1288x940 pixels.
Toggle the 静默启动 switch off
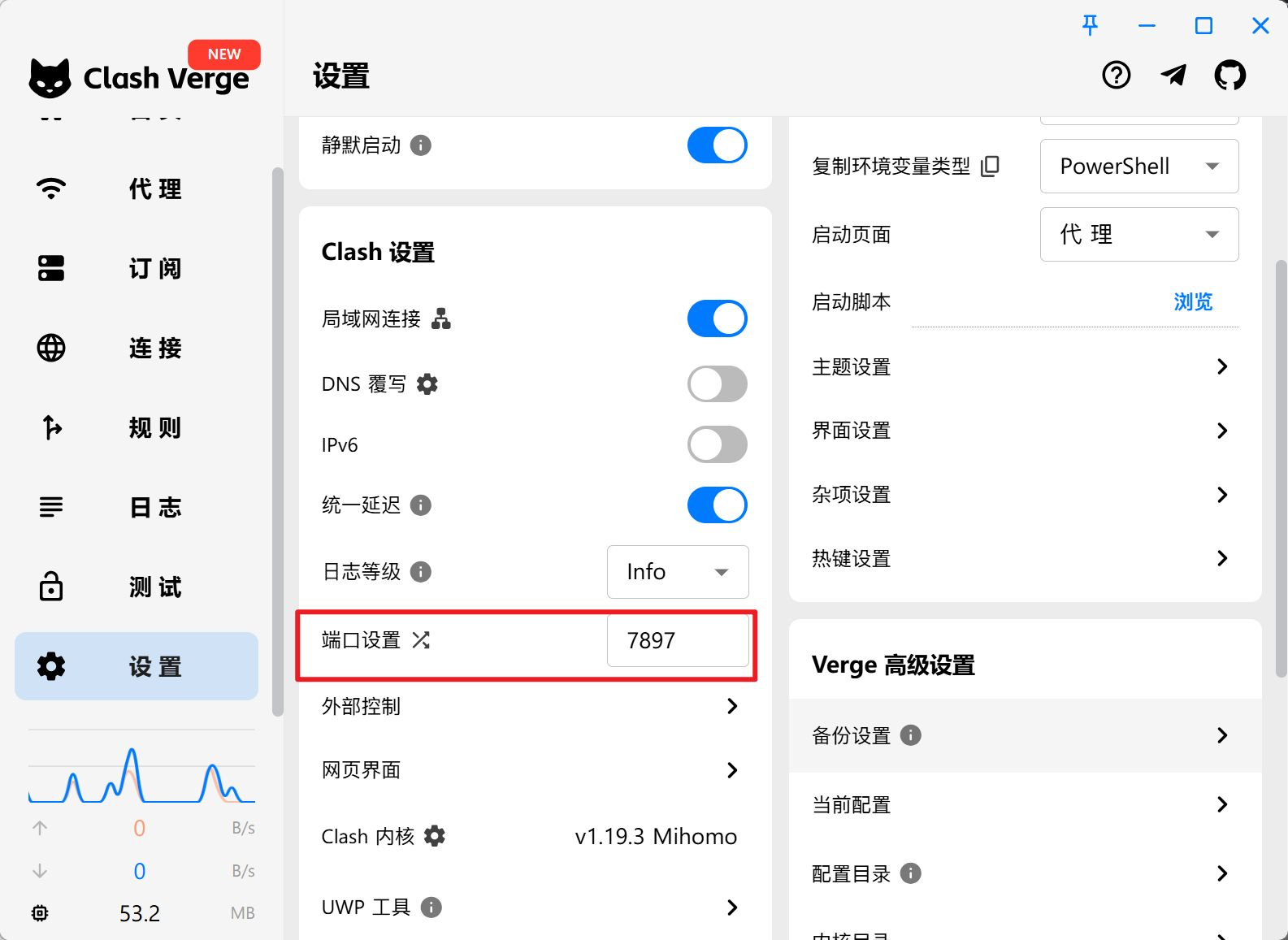click(x=717, y=145)
